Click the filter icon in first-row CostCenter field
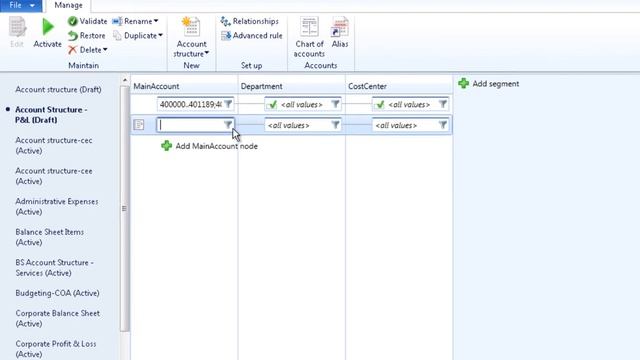The height and width of the screenshot is (360, 640). tap(442, 104)
